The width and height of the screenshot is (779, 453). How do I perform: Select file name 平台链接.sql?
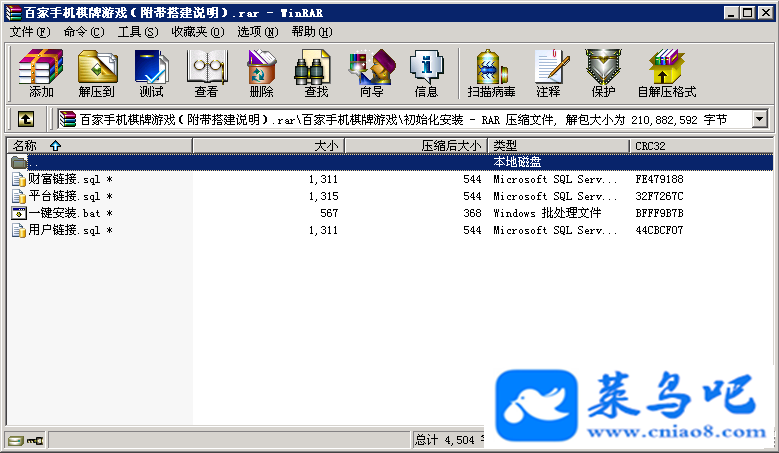70,196
